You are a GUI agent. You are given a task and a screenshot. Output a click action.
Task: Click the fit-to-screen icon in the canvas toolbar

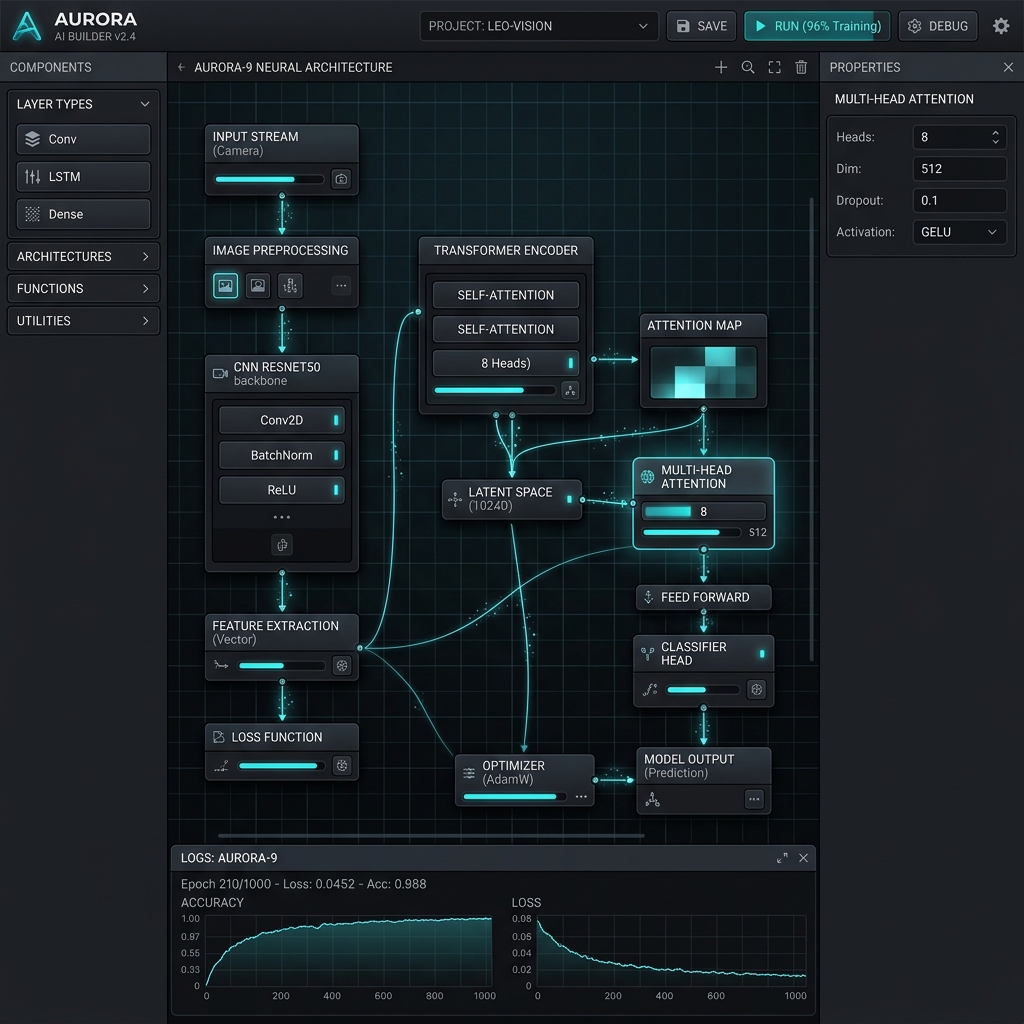(773, 67)
